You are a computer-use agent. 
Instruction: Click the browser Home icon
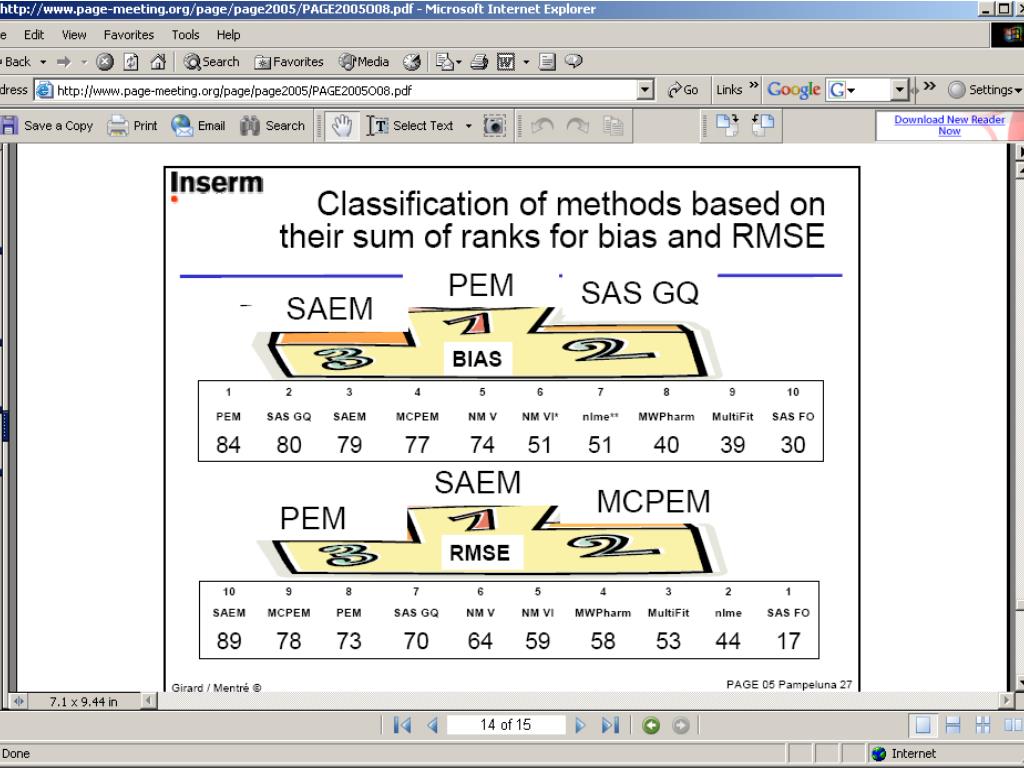(x=155, y=62)
